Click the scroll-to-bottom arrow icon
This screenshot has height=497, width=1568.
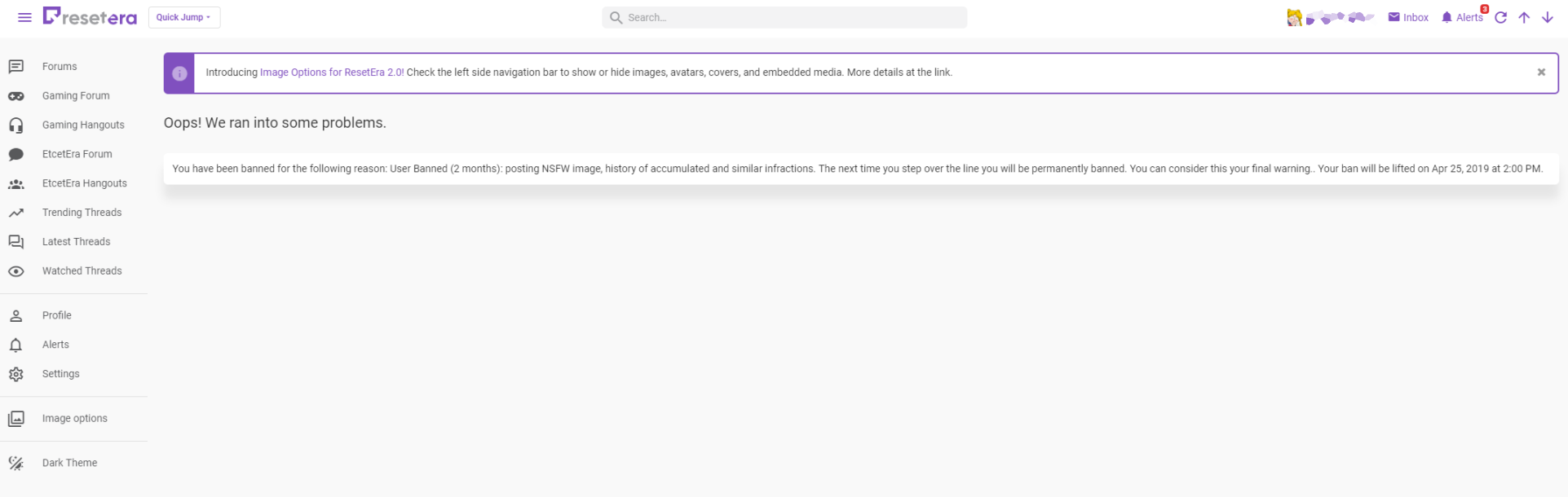[1548, 17]
